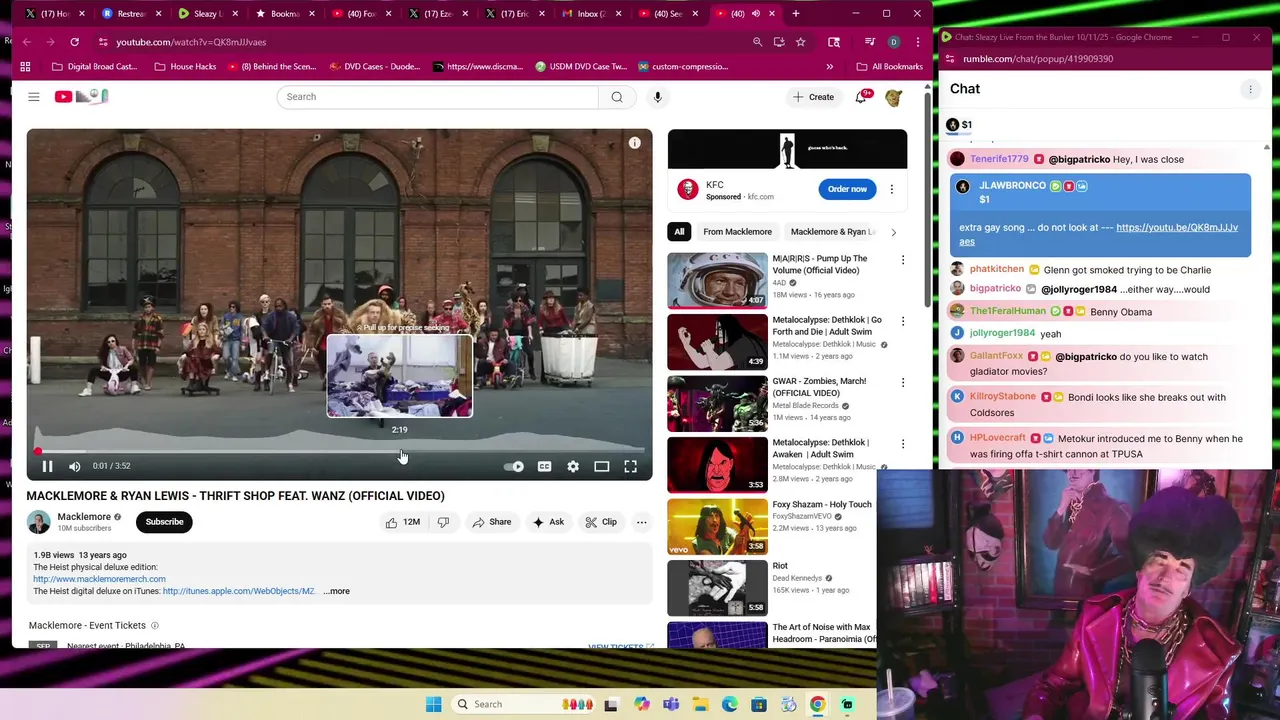
Task: Mute the video player volume
Action: 74,466
